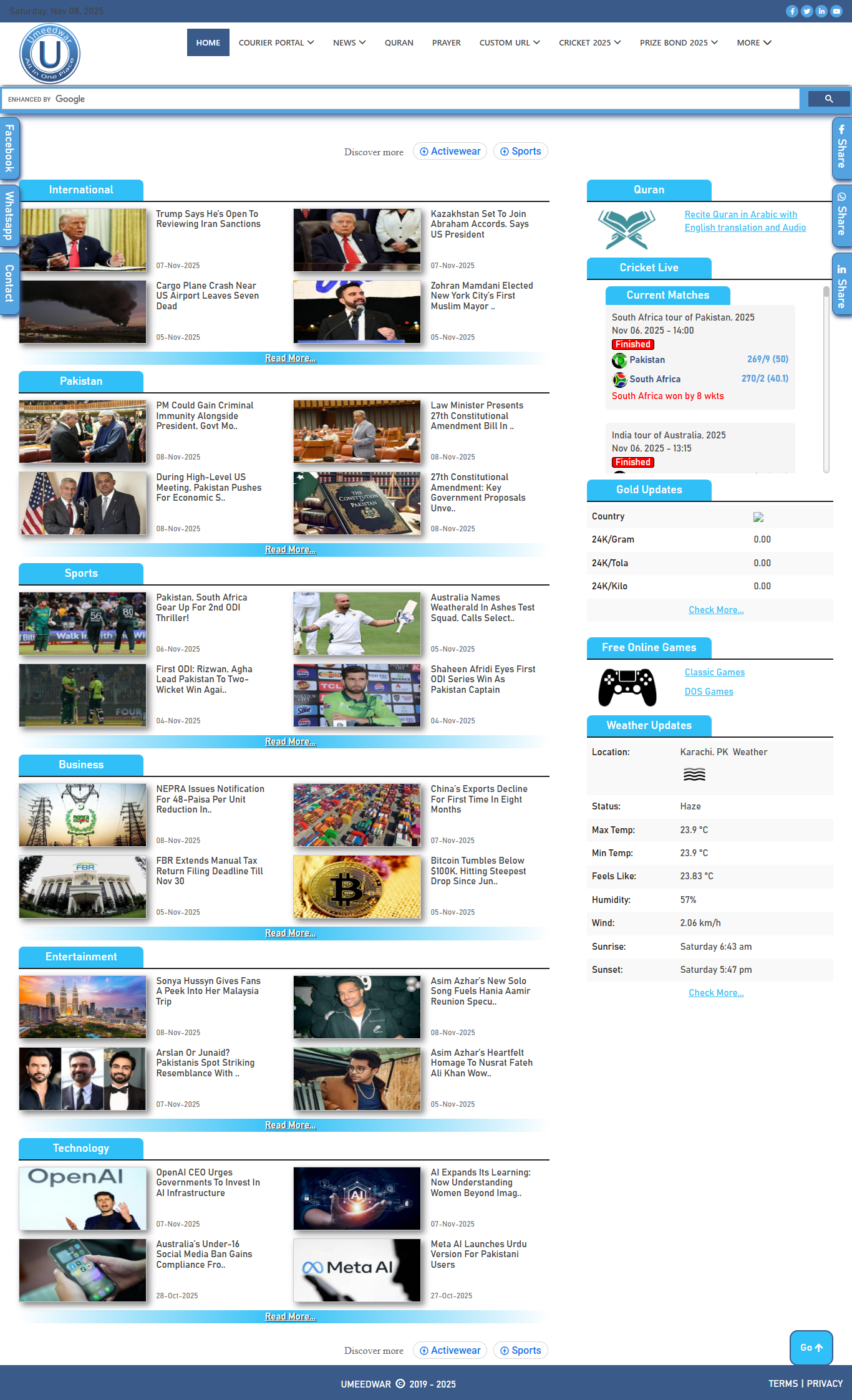This screenshot has height=1400, width=852.
Task: Open Zohran Mamdani Elected headline
Action: [482, 296]
